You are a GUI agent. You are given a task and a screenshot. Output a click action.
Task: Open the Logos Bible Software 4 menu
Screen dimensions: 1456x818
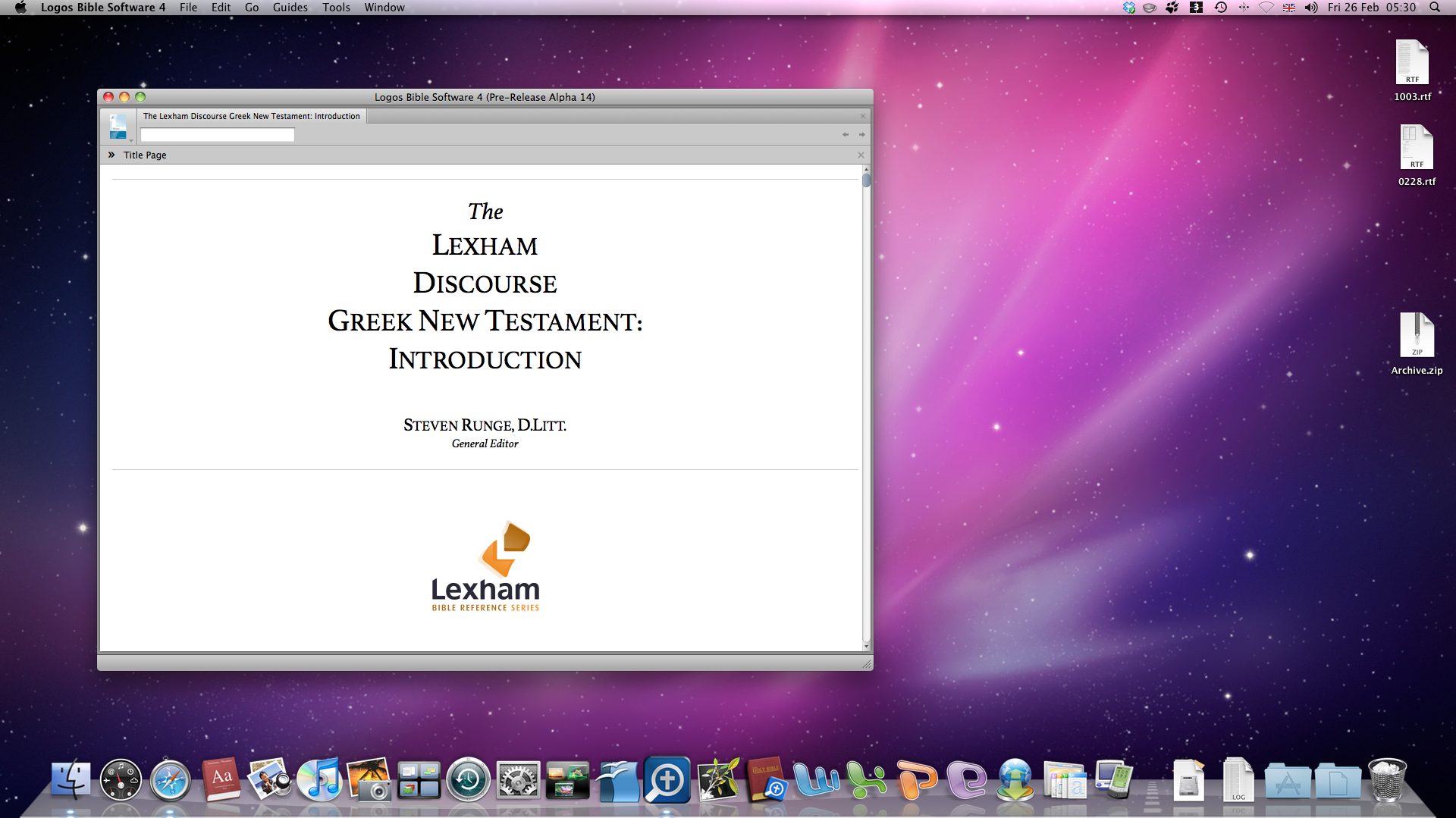(x=102, y=8)
